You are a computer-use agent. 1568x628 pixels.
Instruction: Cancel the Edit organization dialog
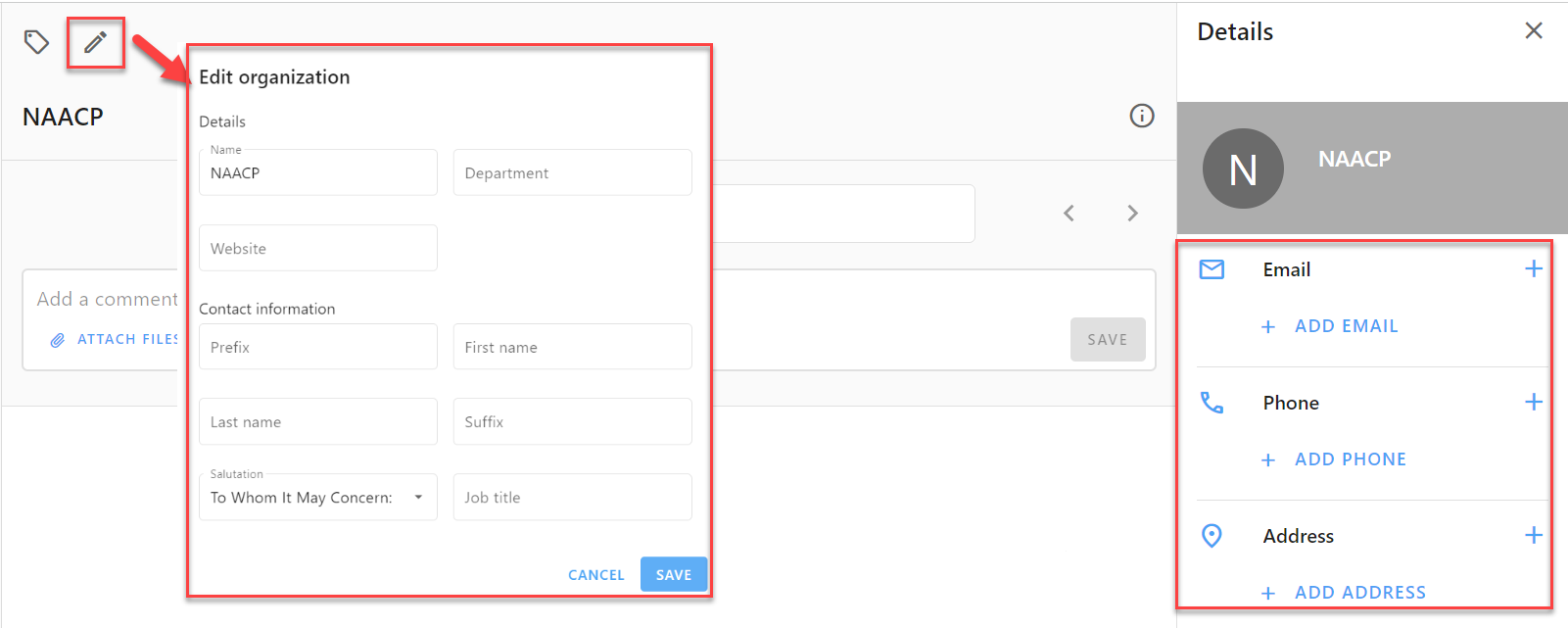596,575
